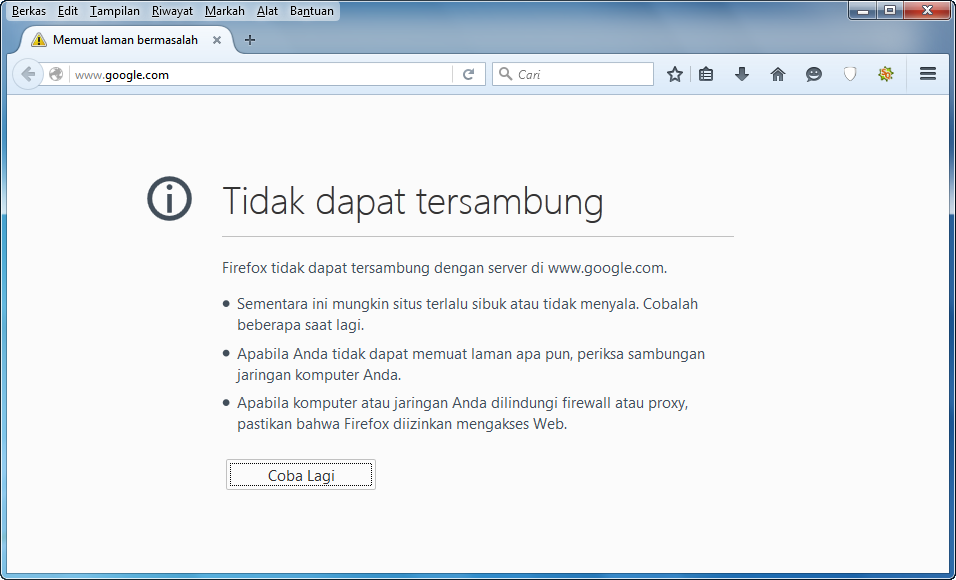Click the info circle icon beside the heading
Screen dimensions: 956x580
click(169, 198)
